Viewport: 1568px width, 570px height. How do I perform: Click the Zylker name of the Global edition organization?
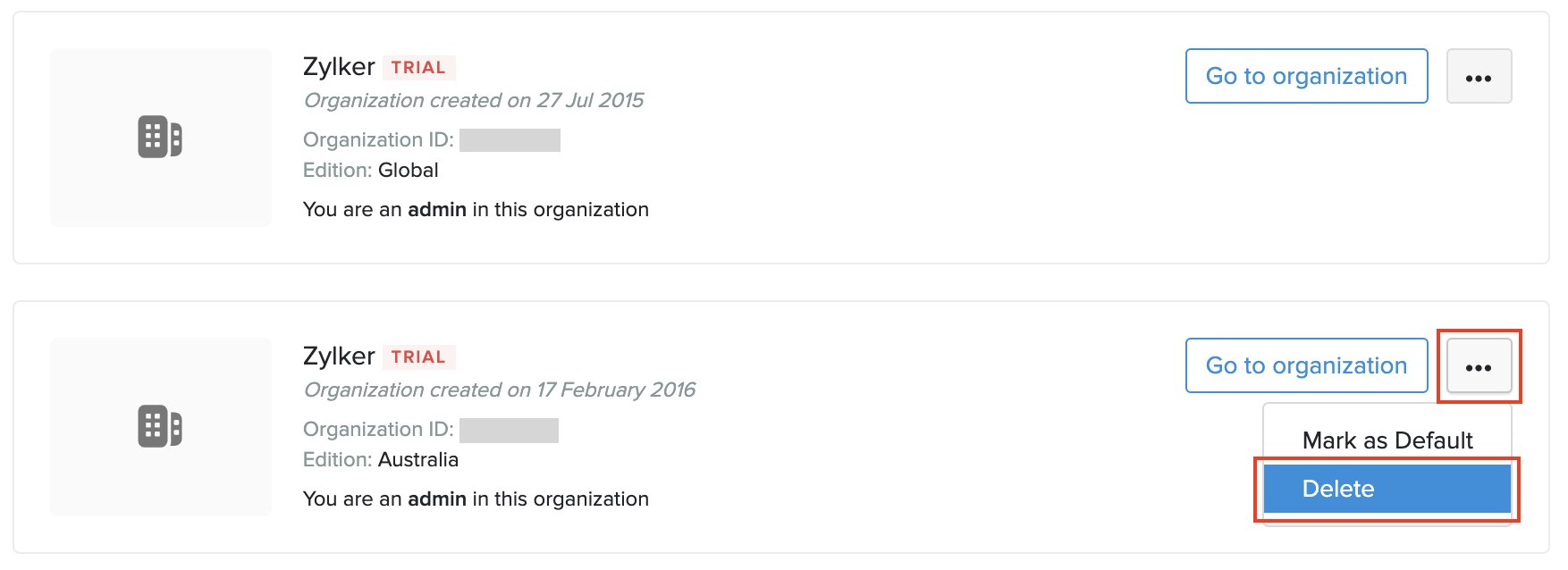339,67
